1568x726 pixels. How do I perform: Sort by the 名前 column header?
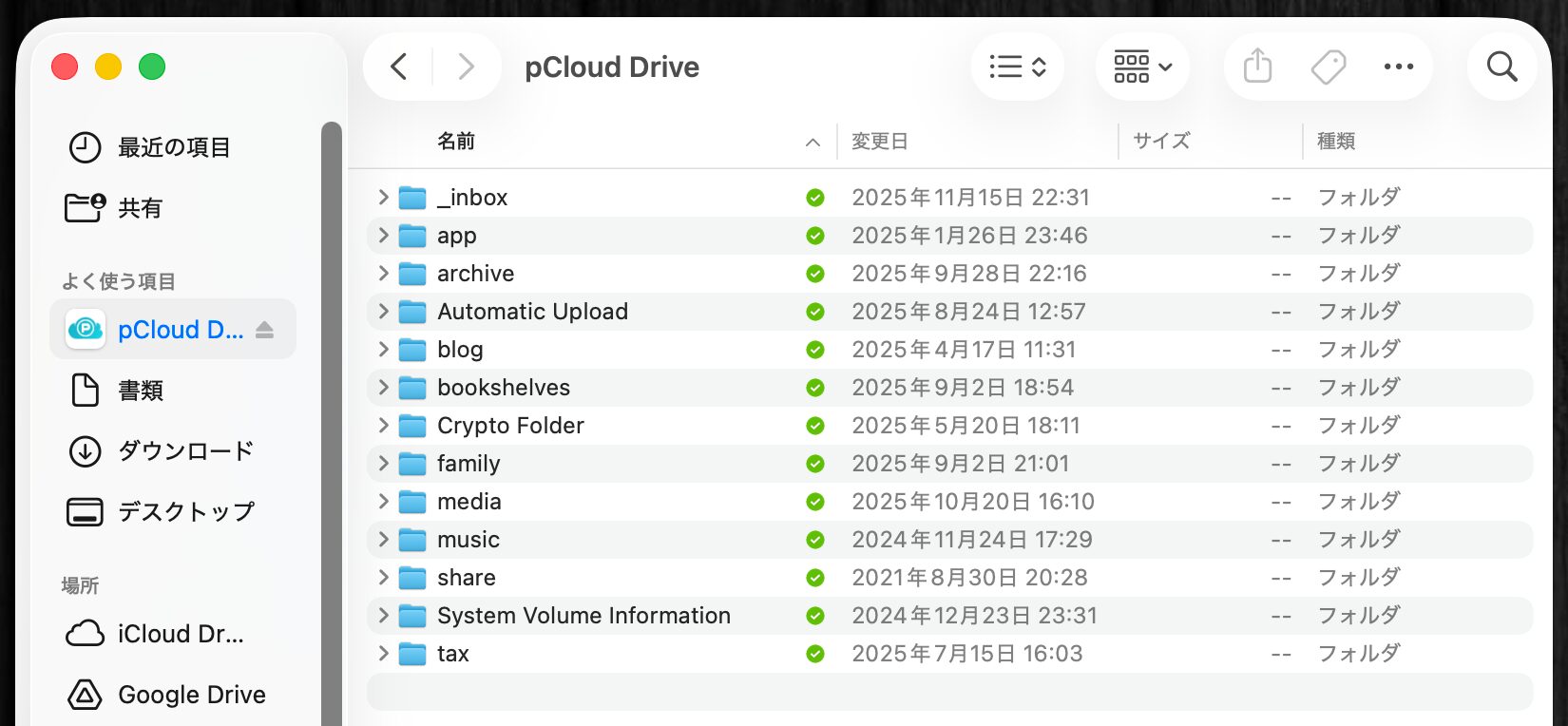coord(456,142)
